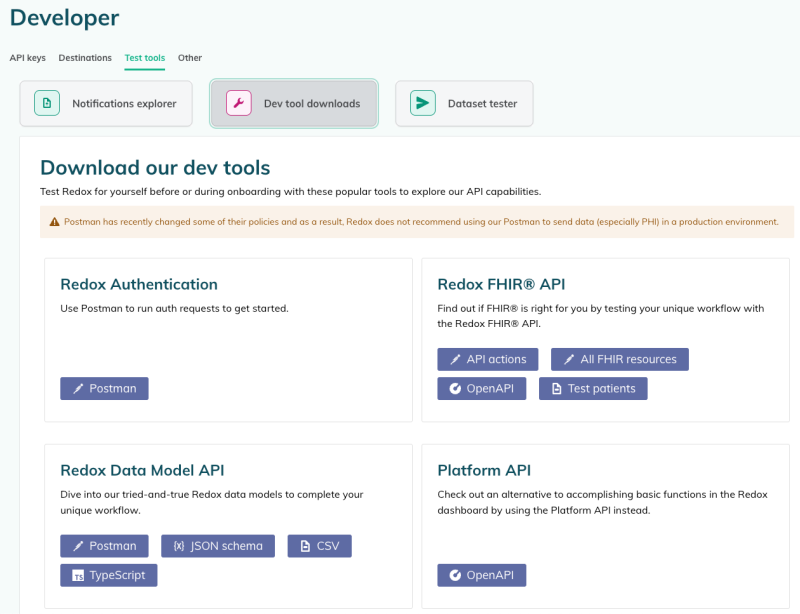This screenshot has width=800, height=614.
Task: Download All FHIR resources collection
Action: point(619,359)
